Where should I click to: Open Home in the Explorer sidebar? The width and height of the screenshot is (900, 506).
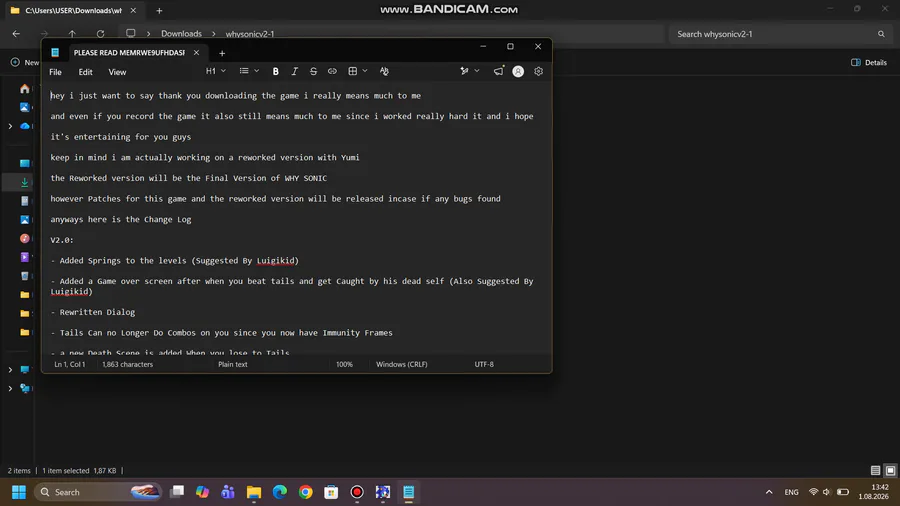[25, 89]
